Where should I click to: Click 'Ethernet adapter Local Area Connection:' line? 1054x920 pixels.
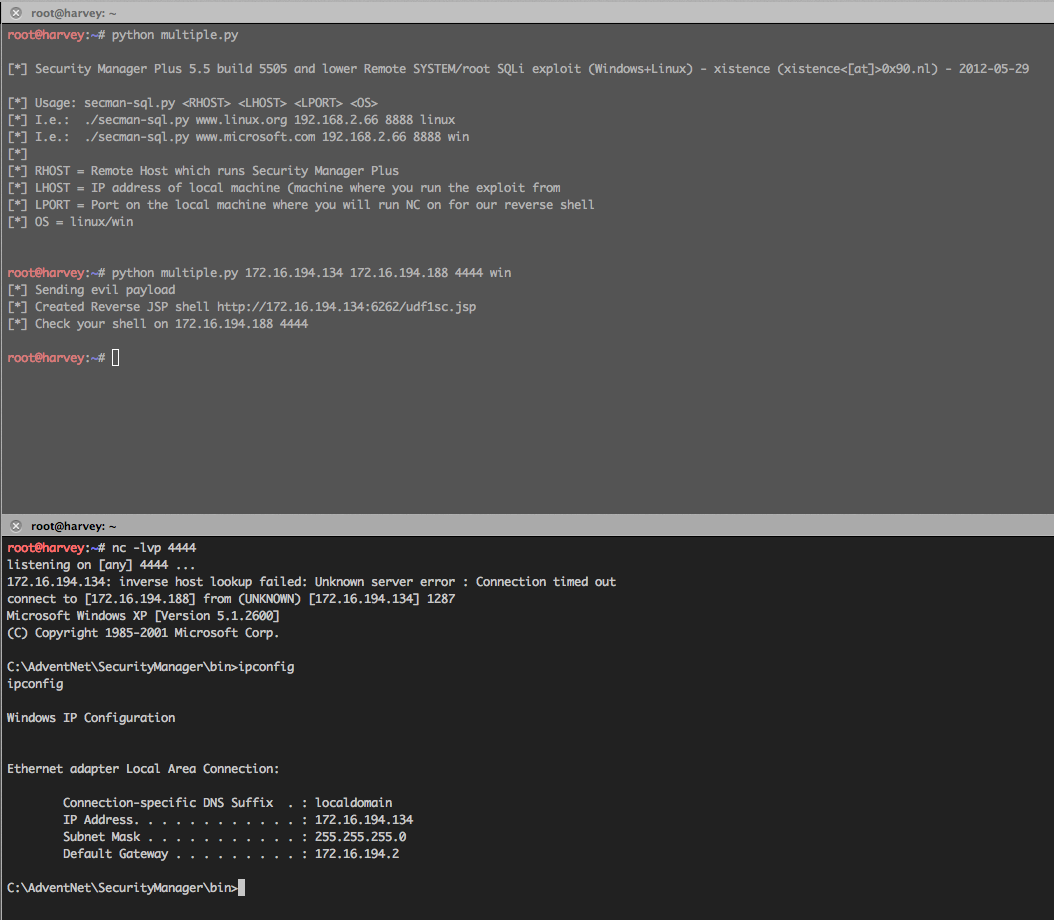[x=143, y=769]
